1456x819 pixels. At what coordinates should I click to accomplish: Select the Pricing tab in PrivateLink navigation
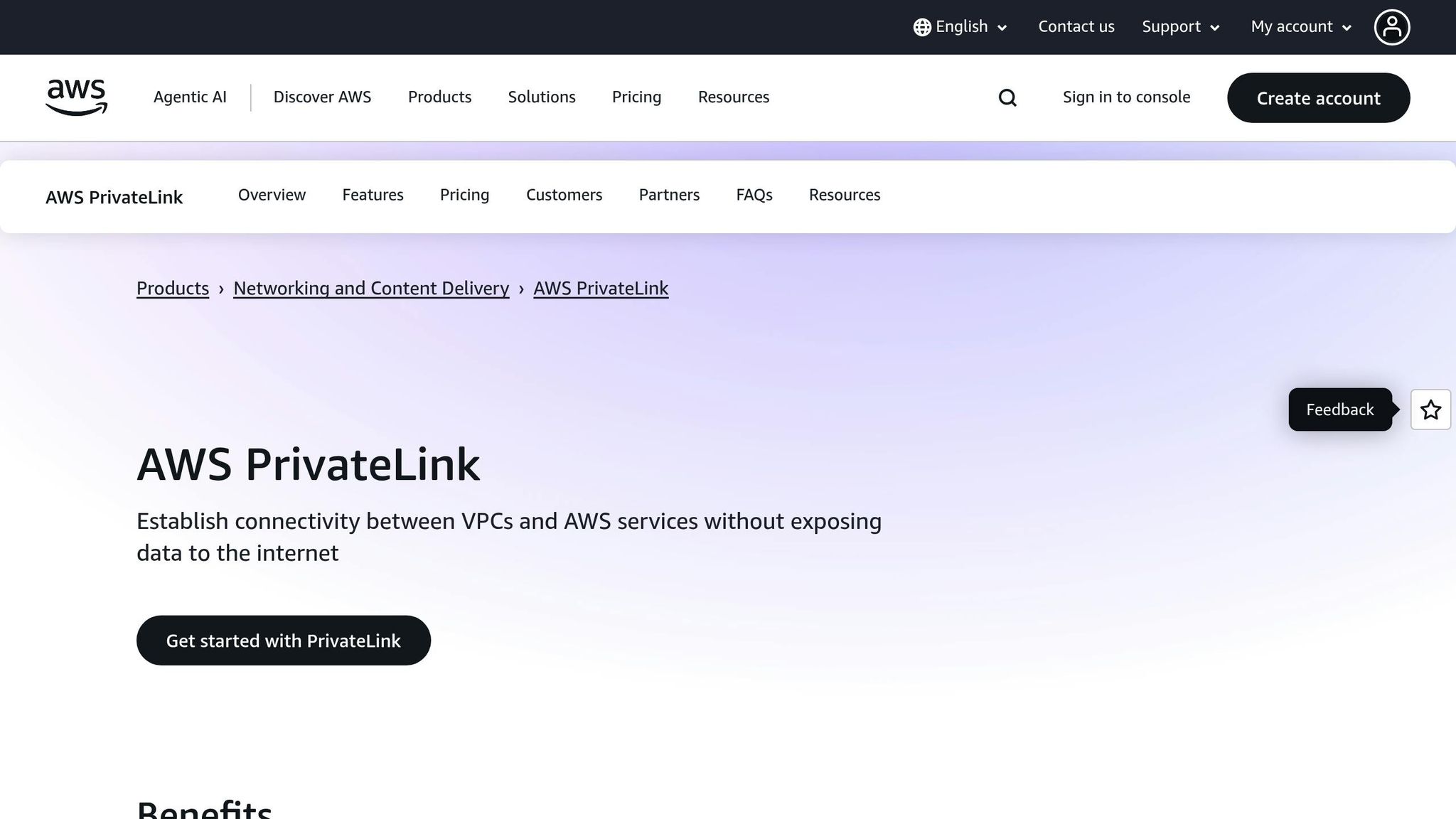point(464,195)
